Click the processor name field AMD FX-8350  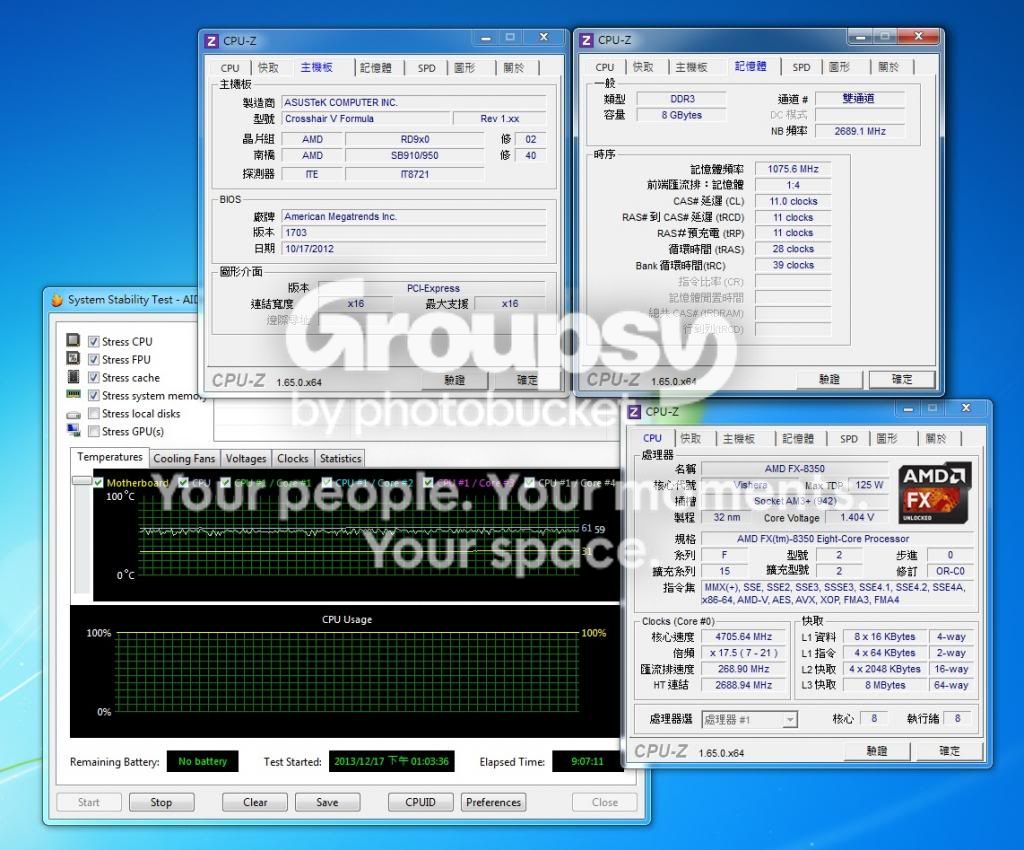[x=795, y=469]
